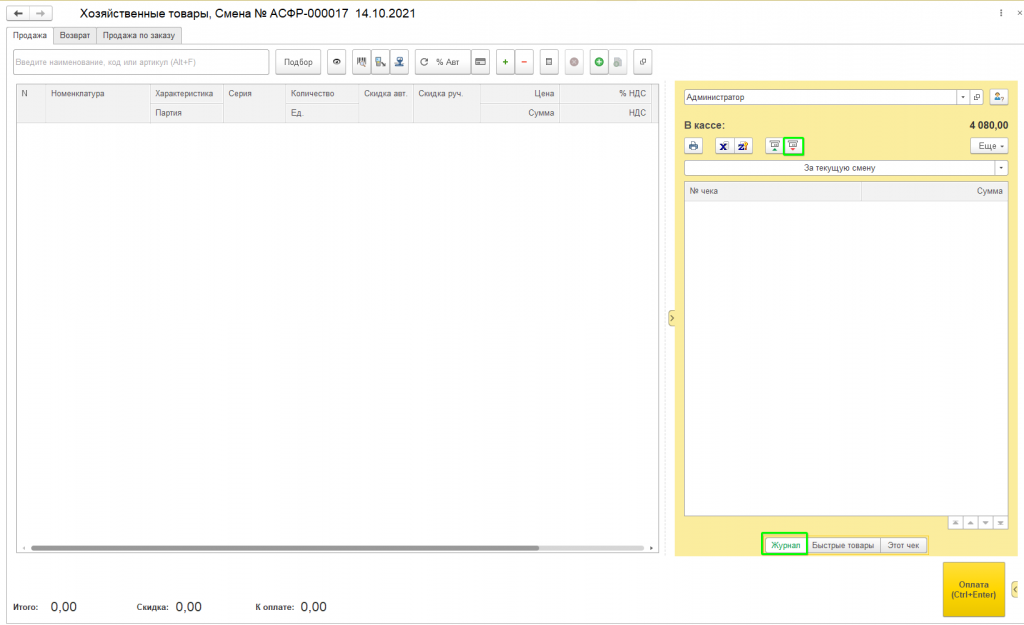Click the Подбор button
The height and width of the screenshot is (625, 1024).
[x=298, y=62]
